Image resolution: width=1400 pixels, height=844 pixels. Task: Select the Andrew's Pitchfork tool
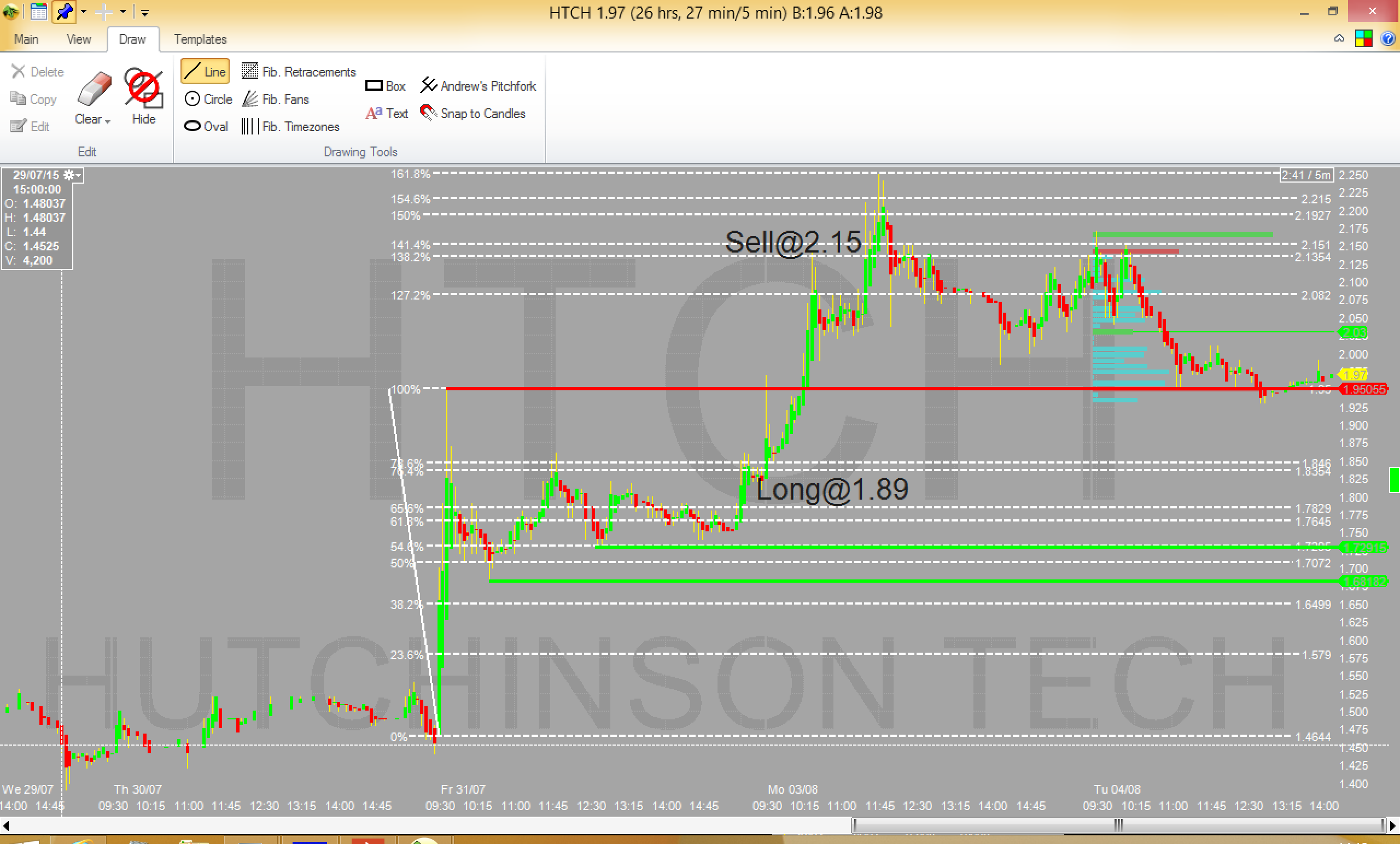coord(479,86)
